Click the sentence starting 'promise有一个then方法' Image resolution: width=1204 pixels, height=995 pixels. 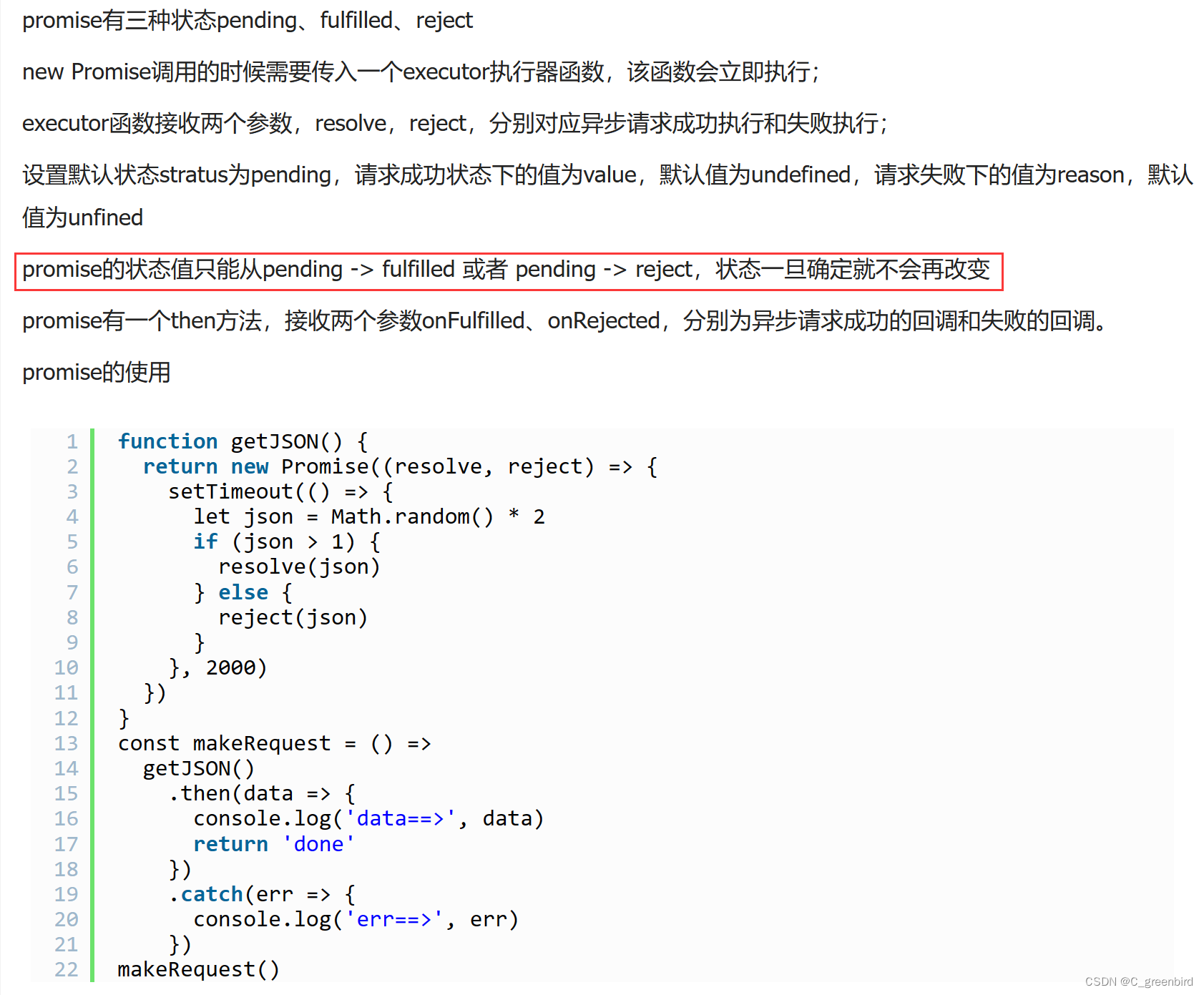click(565, 321)
